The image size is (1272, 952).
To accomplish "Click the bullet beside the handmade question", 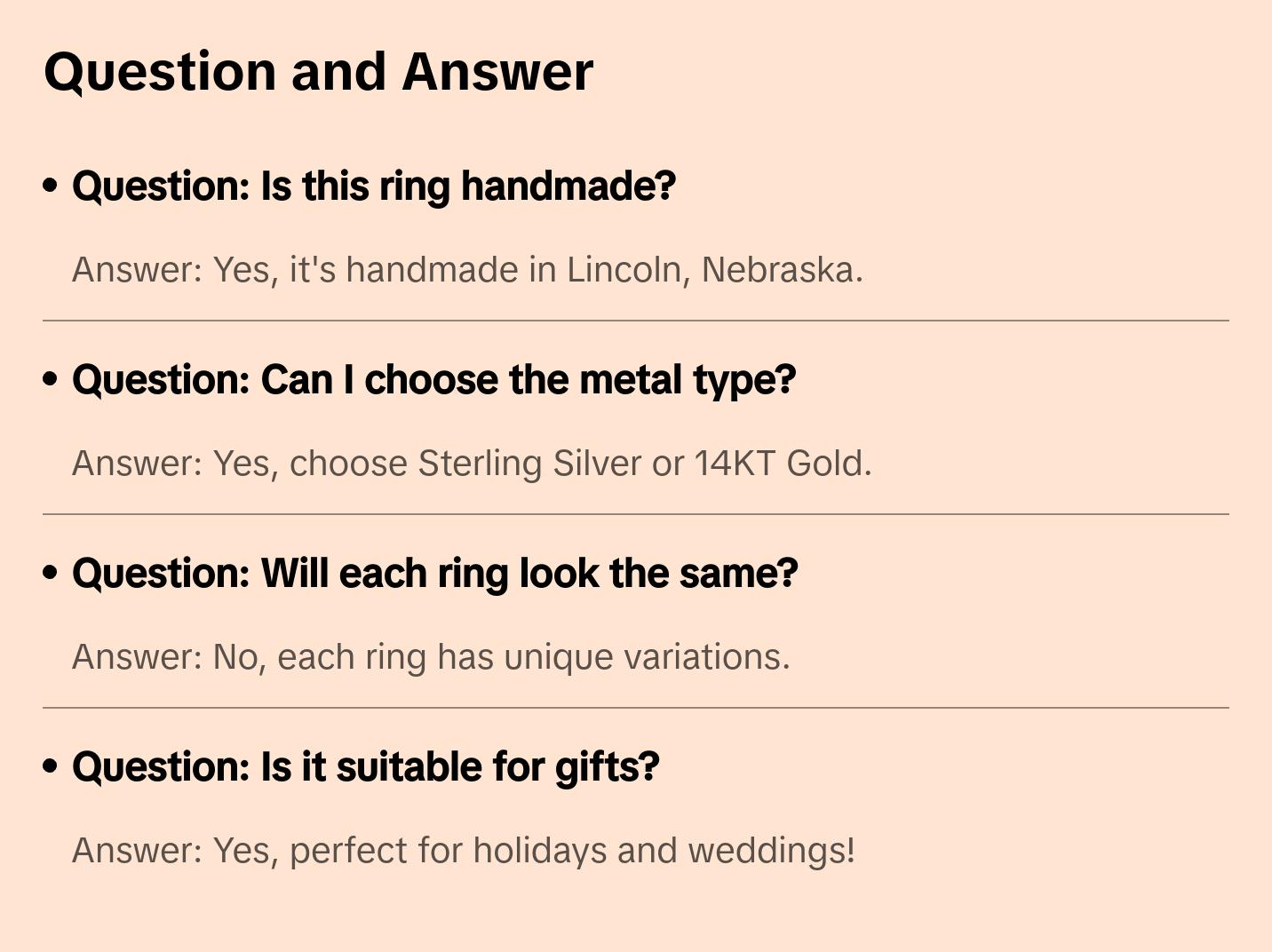I will pos(51,186).
